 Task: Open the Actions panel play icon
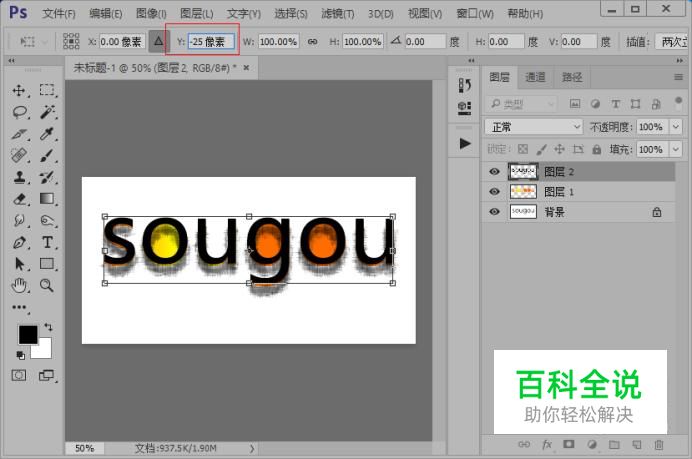click(x=464, y=143)
